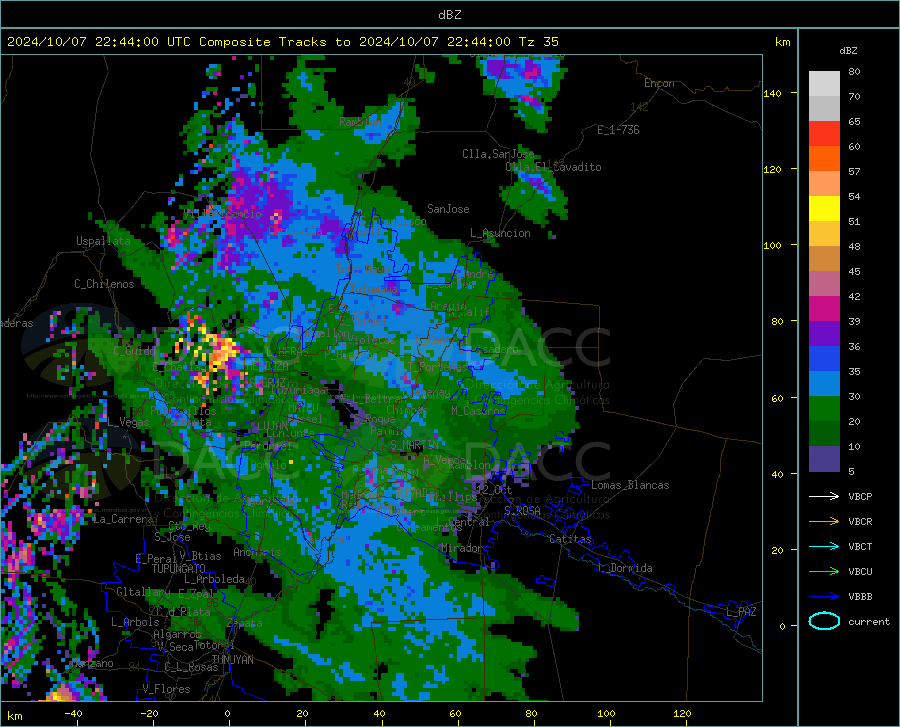The image size is (900, 727).
Task: Click the blue VBBB arrow legend icon
Action: tap(824, 597)
